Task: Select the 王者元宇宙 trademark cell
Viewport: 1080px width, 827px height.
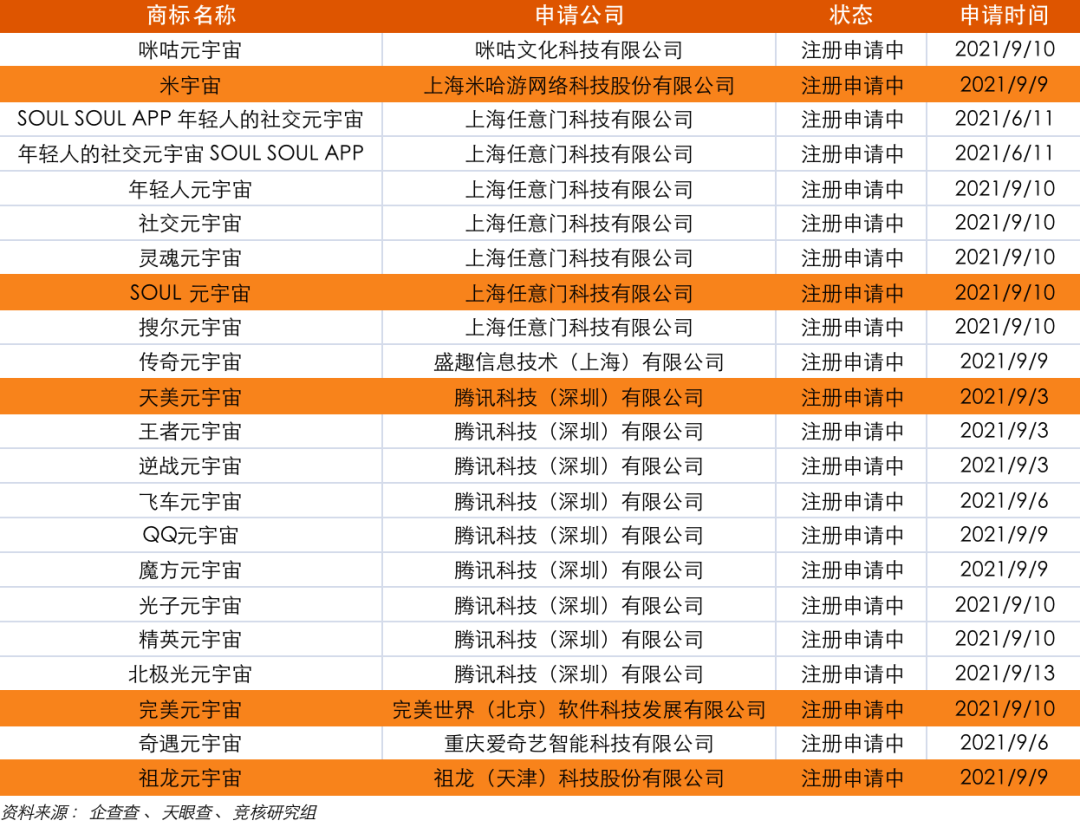Action: (190, 431)
